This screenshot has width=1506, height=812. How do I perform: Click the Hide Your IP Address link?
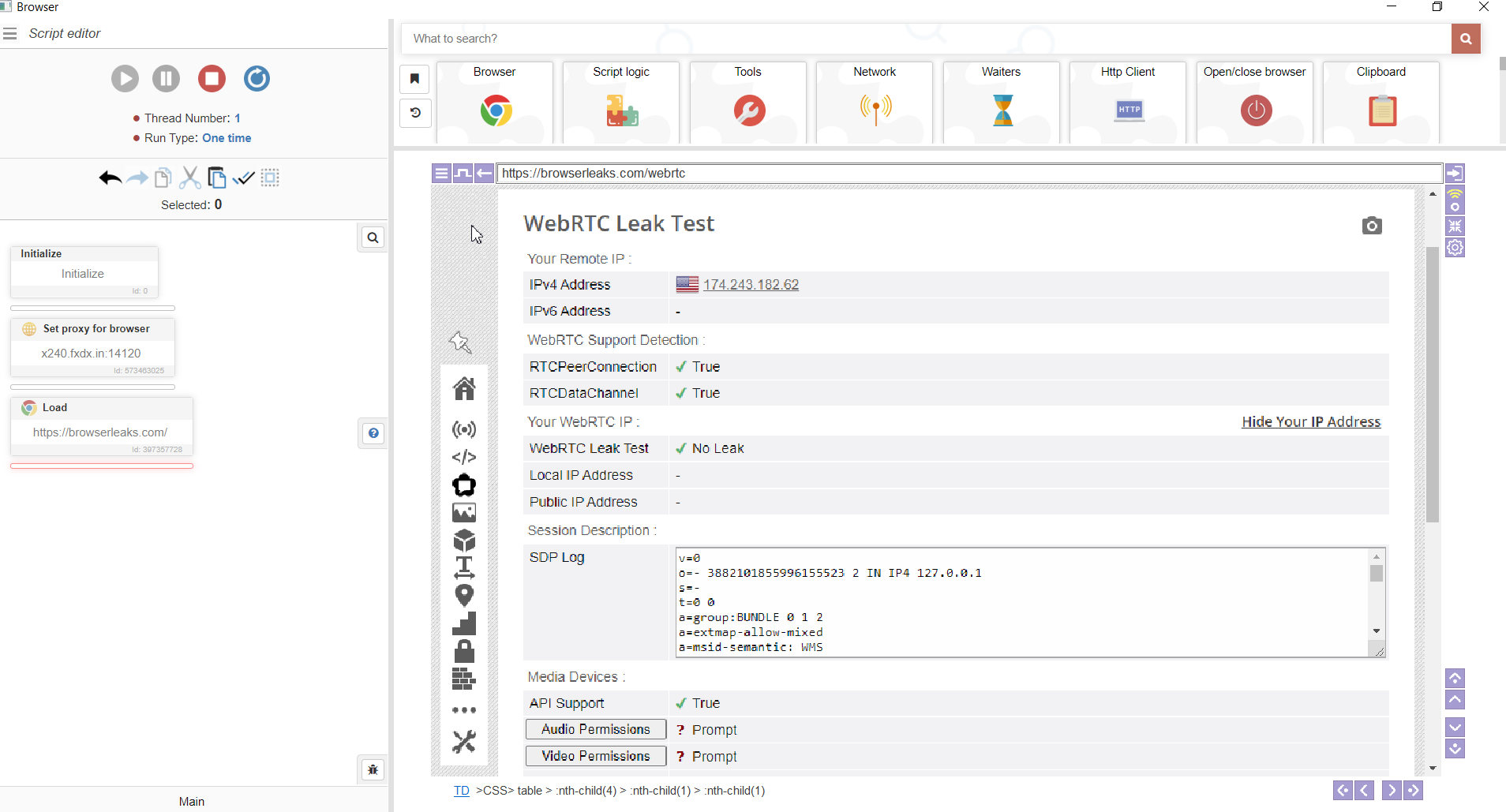[1311, 422]
